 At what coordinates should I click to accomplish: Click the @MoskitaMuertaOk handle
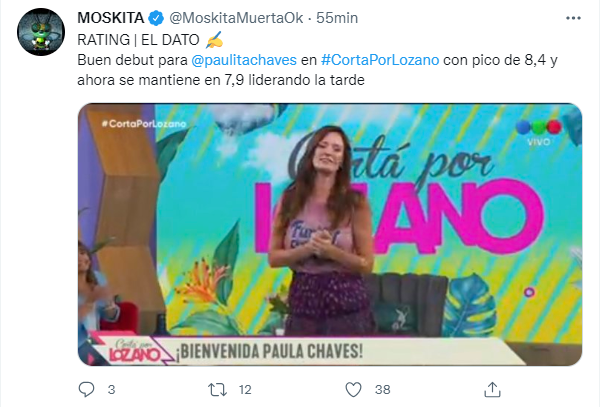(236, 18)
